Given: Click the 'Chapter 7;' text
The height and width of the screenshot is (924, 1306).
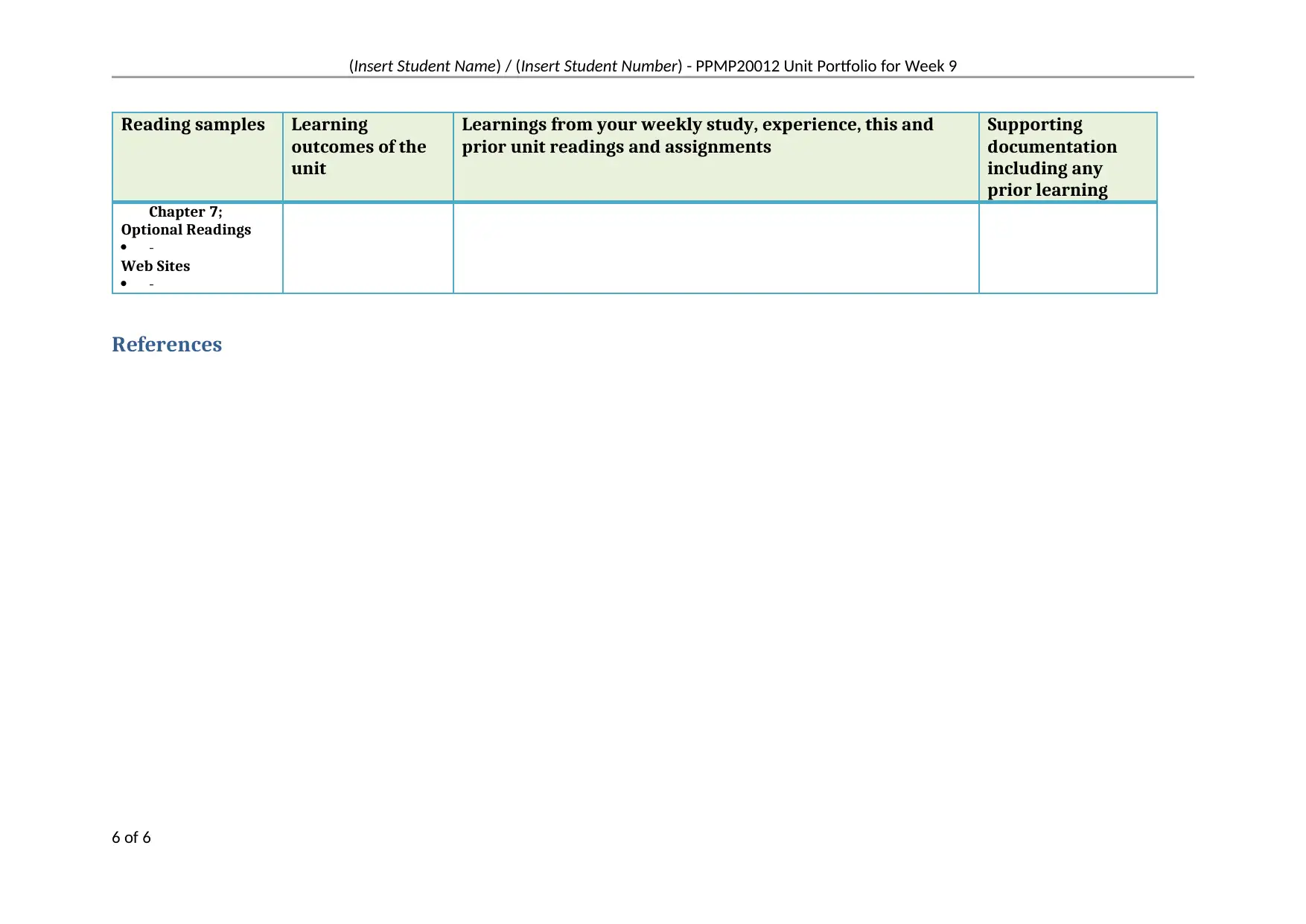Looking at the screenshot, I should 185,212.
